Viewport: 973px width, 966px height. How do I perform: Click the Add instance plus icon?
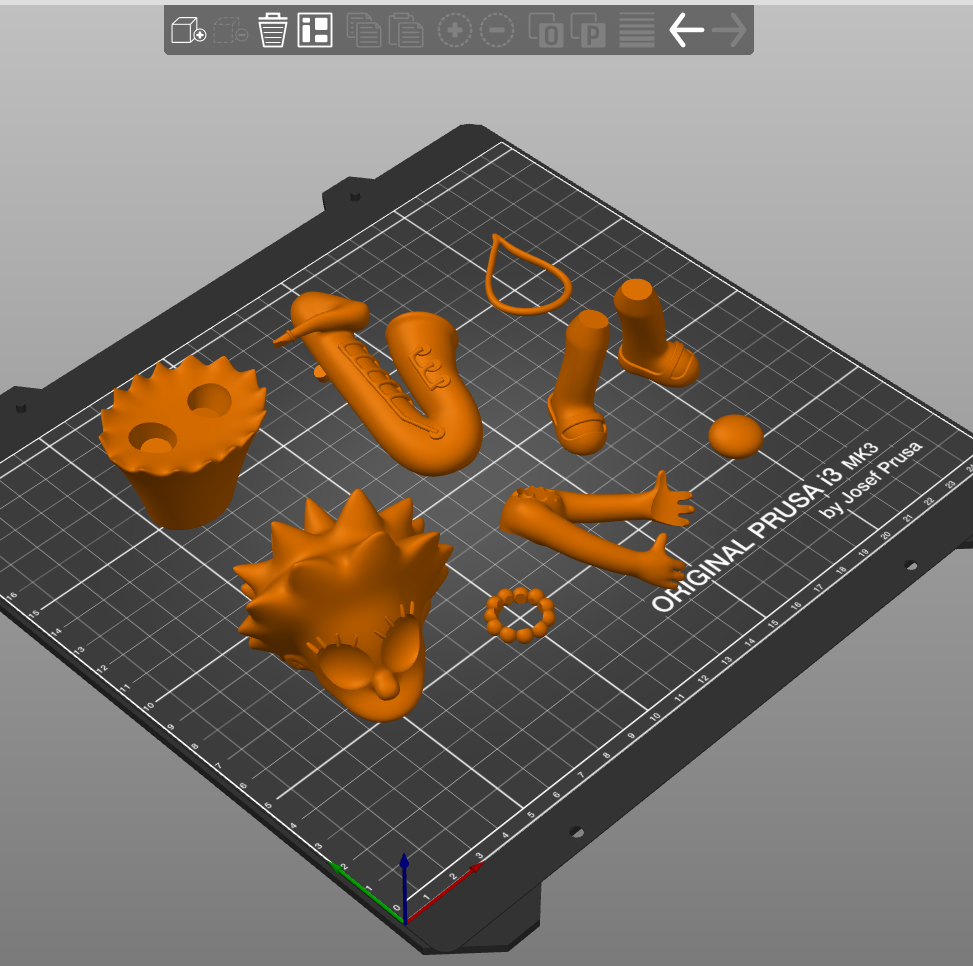pyautogui.click(x=455, y=30)
